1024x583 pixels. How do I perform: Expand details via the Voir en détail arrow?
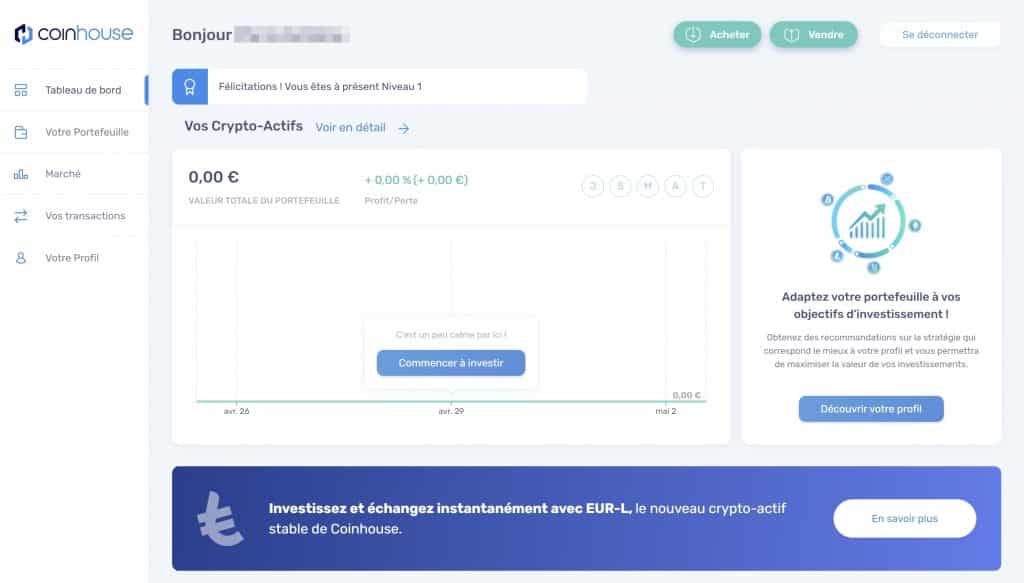[403, 128]
